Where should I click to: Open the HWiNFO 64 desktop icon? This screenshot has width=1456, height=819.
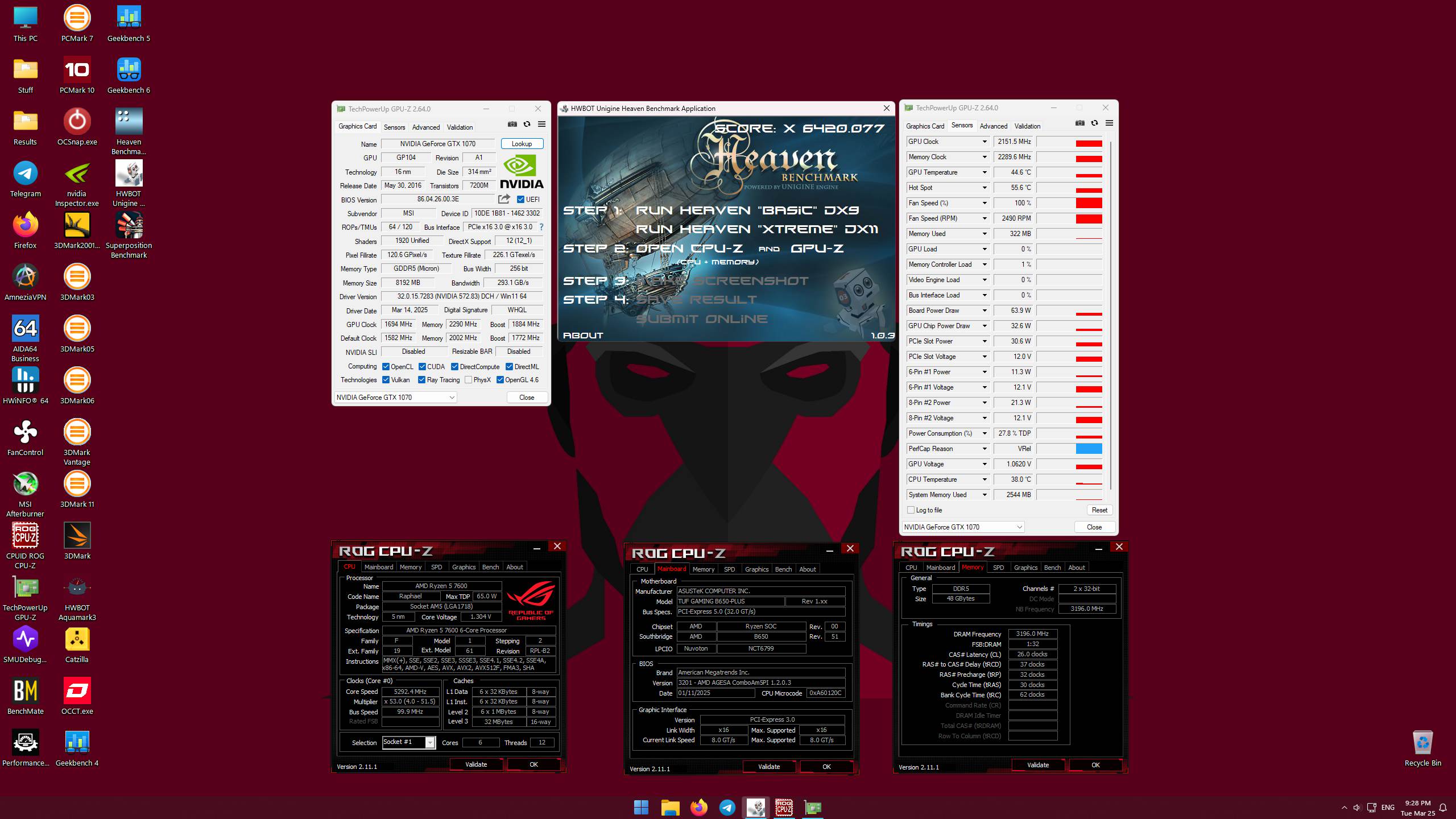coord(25,385)
